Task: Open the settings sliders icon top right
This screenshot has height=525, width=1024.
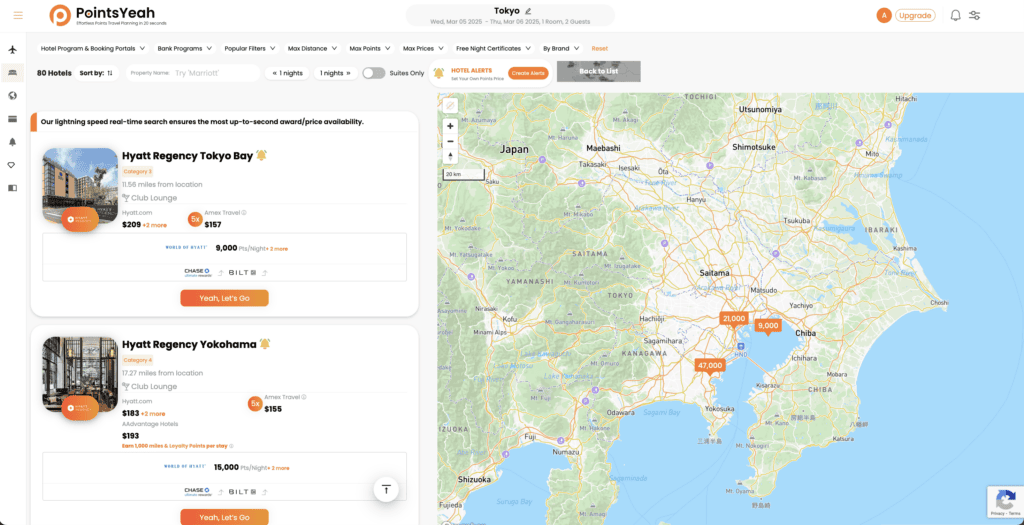Action: (x=975, y=15)
